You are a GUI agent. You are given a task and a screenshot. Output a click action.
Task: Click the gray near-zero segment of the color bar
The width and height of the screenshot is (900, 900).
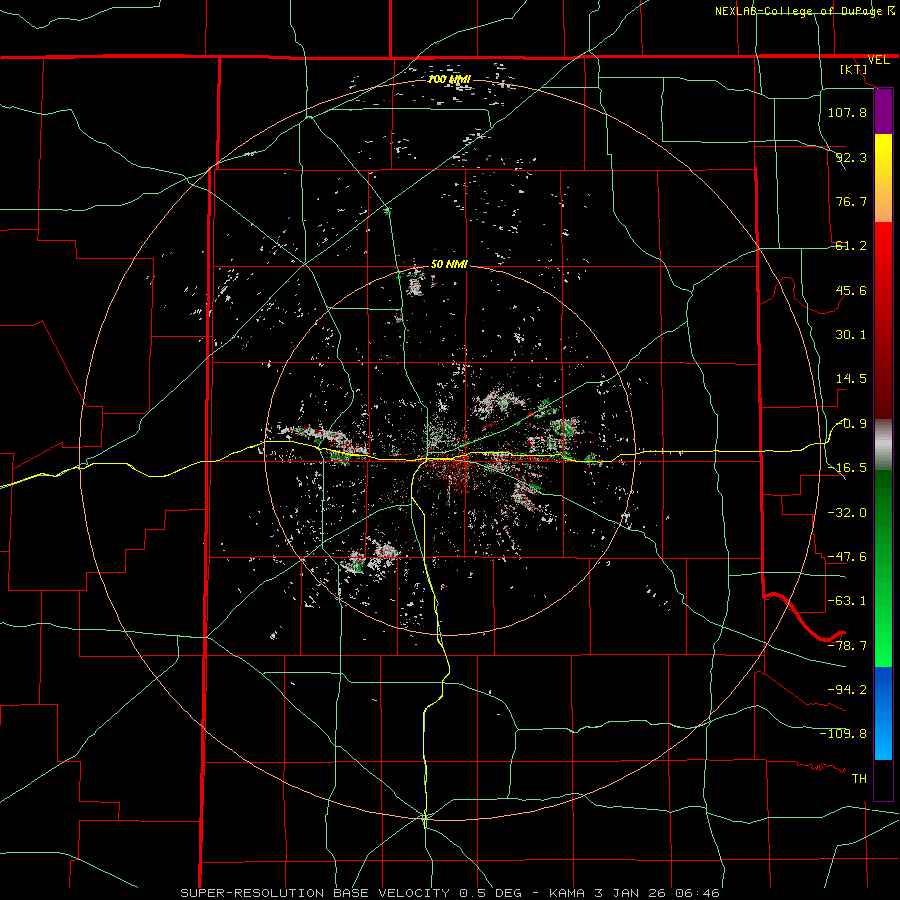click(883, 445)
